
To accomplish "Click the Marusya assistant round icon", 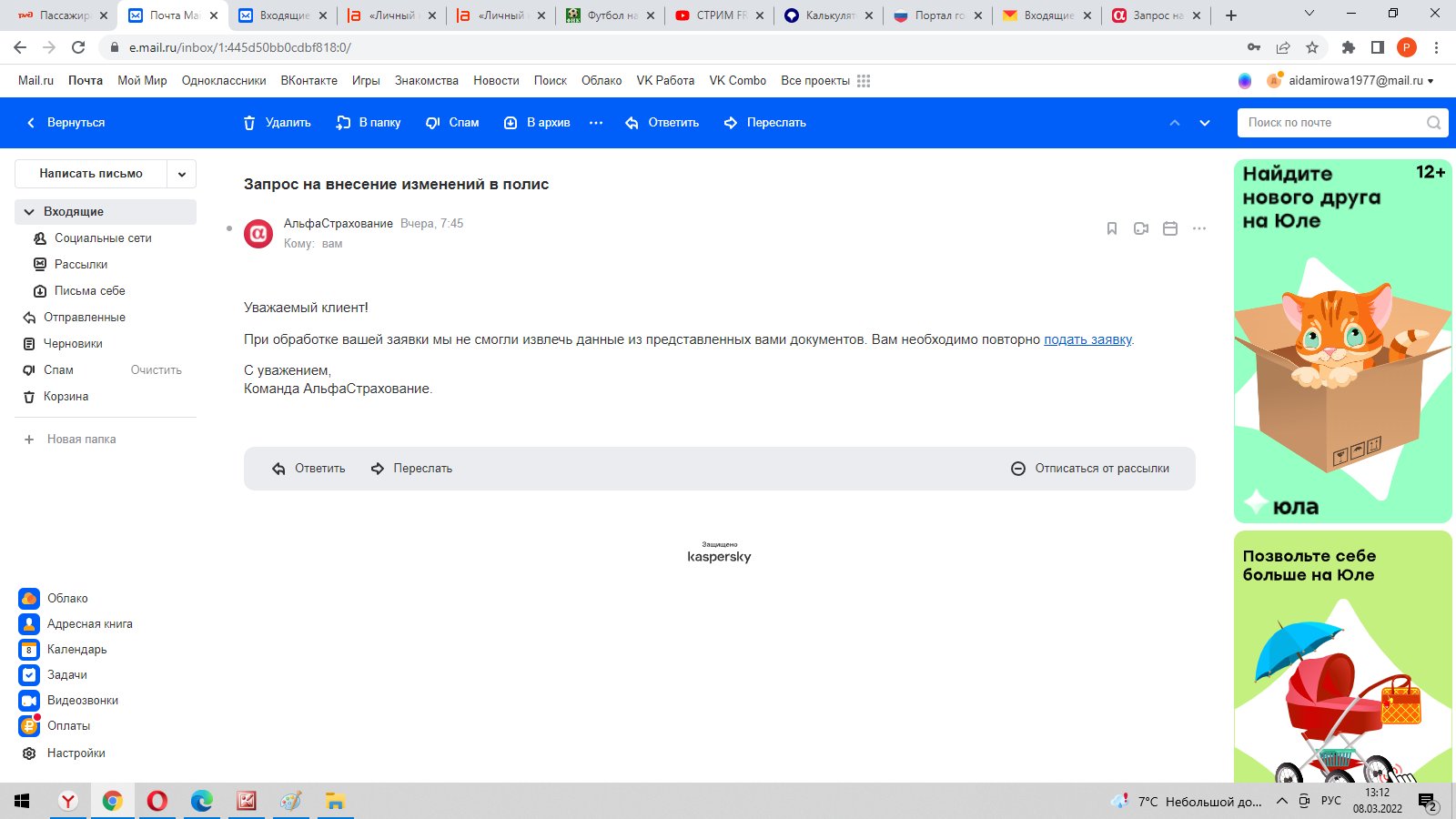I will [1245, 81].
